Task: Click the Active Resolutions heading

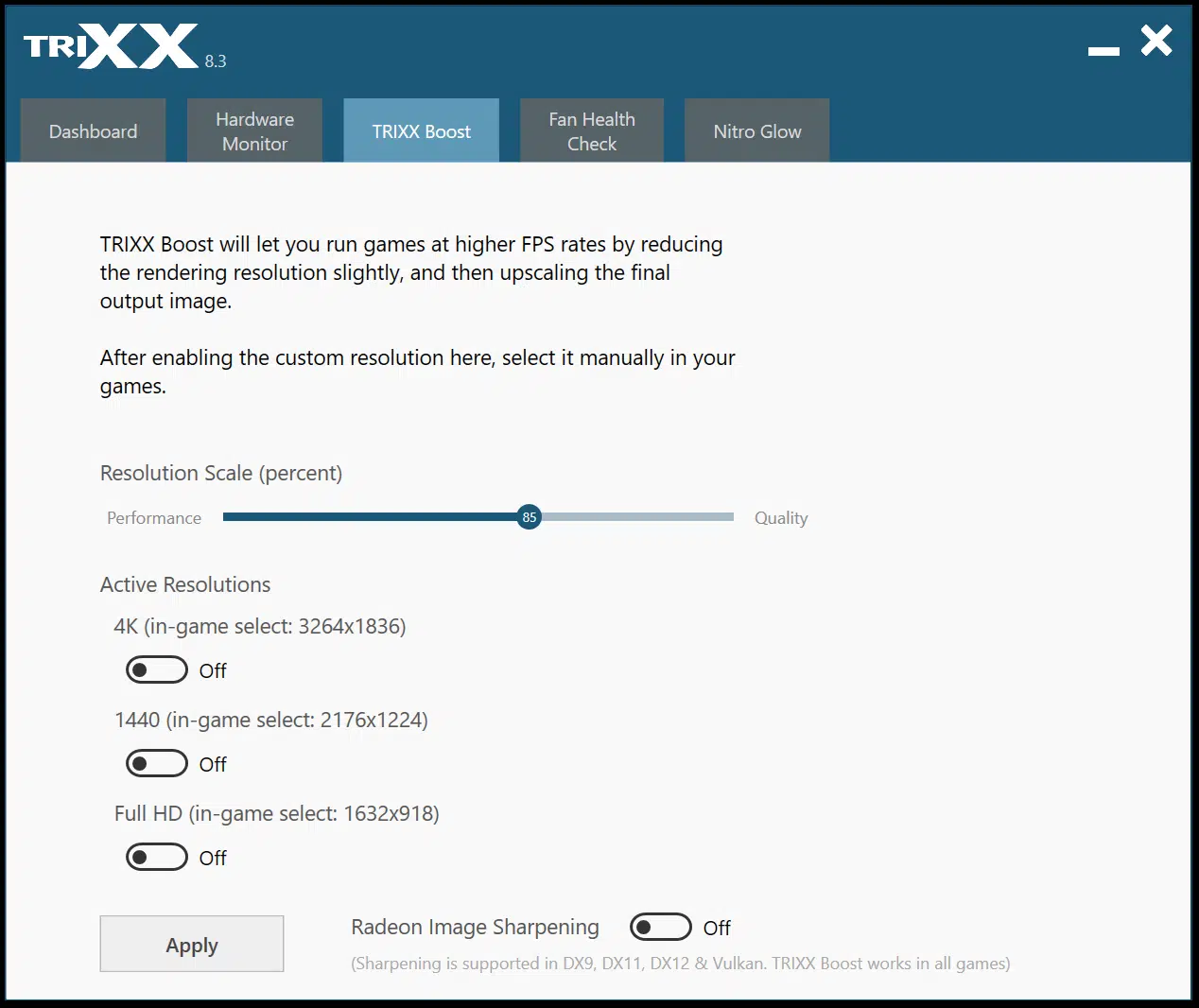Action: [185, 584]
